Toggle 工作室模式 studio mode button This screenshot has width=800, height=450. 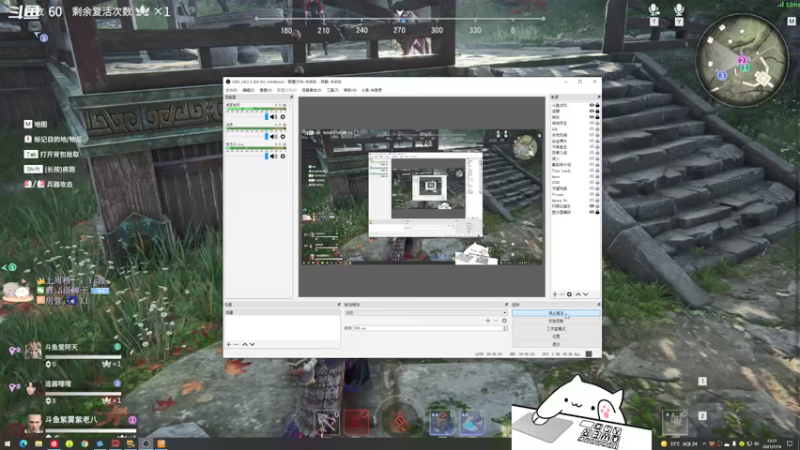click(x=556, y=329)
